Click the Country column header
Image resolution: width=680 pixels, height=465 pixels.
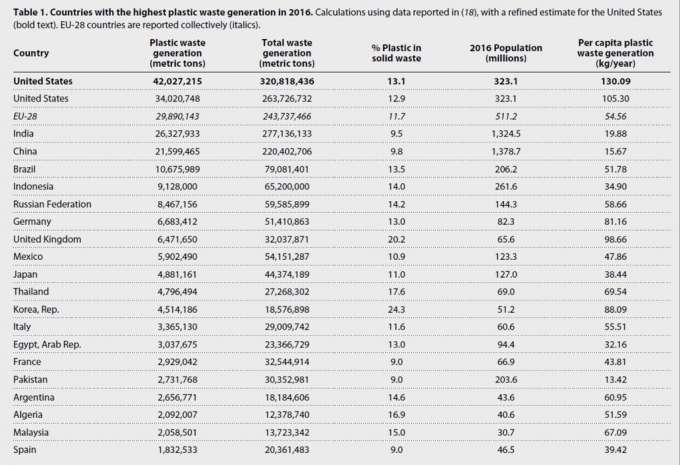(31, 53)
